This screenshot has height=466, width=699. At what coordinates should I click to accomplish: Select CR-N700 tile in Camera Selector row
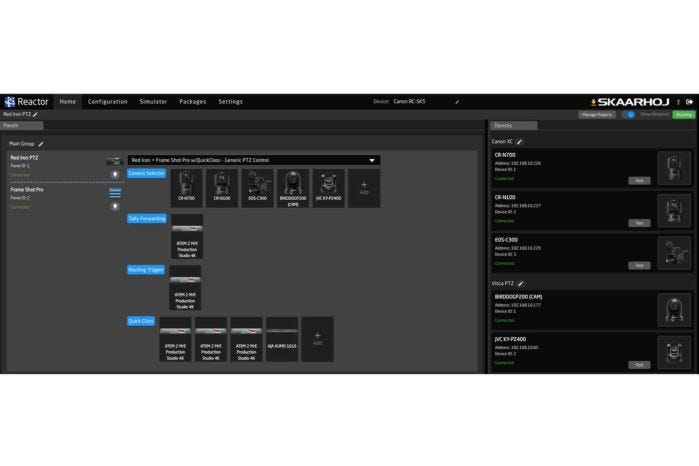[x=186, y=188]
